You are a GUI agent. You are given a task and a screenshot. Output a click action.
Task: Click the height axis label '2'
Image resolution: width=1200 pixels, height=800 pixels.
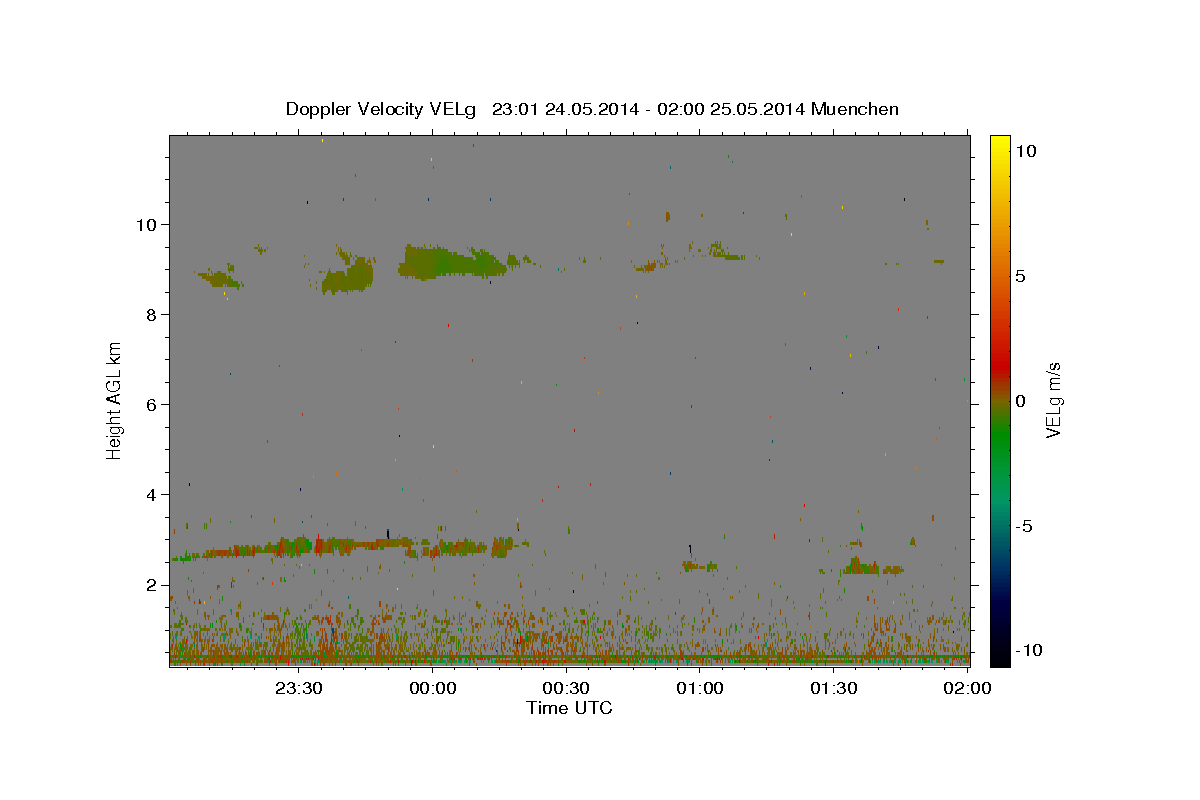pos(152,585)
